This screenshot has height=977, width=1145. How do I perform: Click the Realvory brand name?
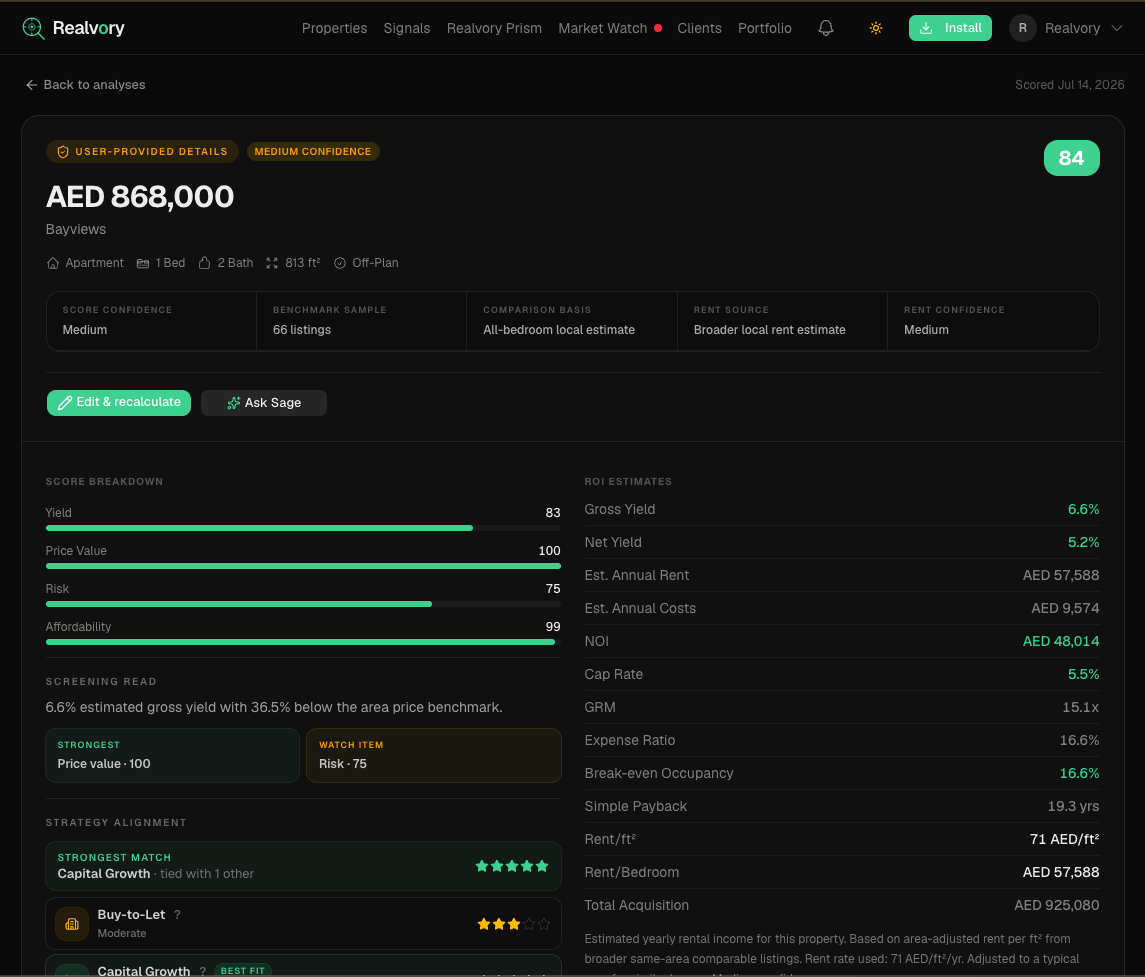(88, 28)
